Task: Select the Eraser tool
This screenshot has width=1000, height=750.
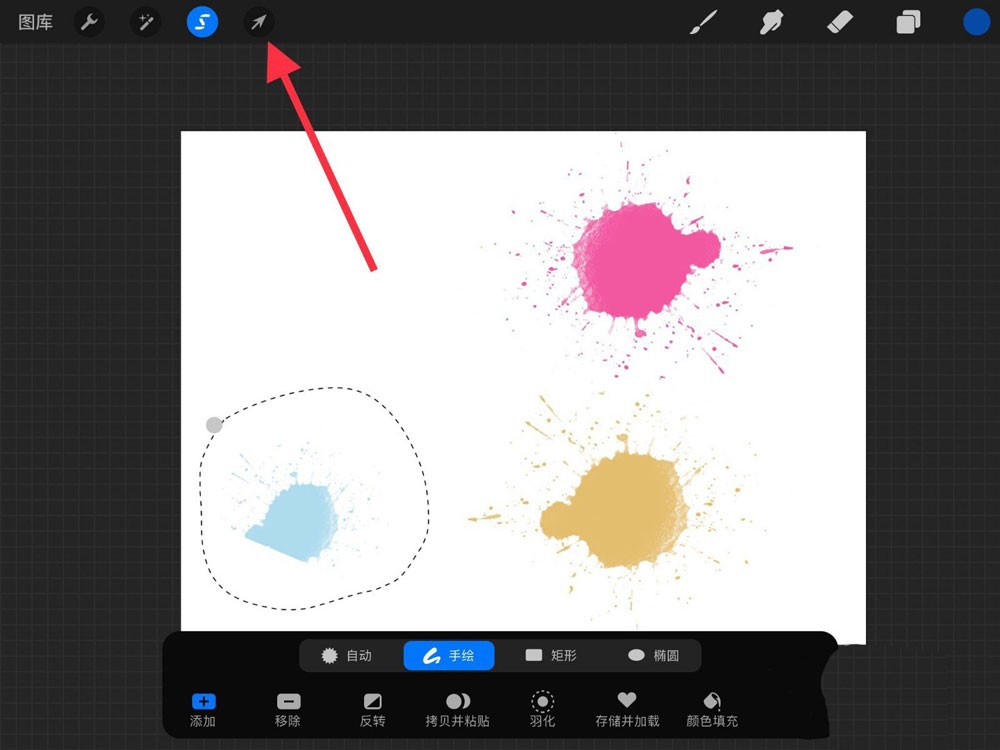Action: coord(839,23)
